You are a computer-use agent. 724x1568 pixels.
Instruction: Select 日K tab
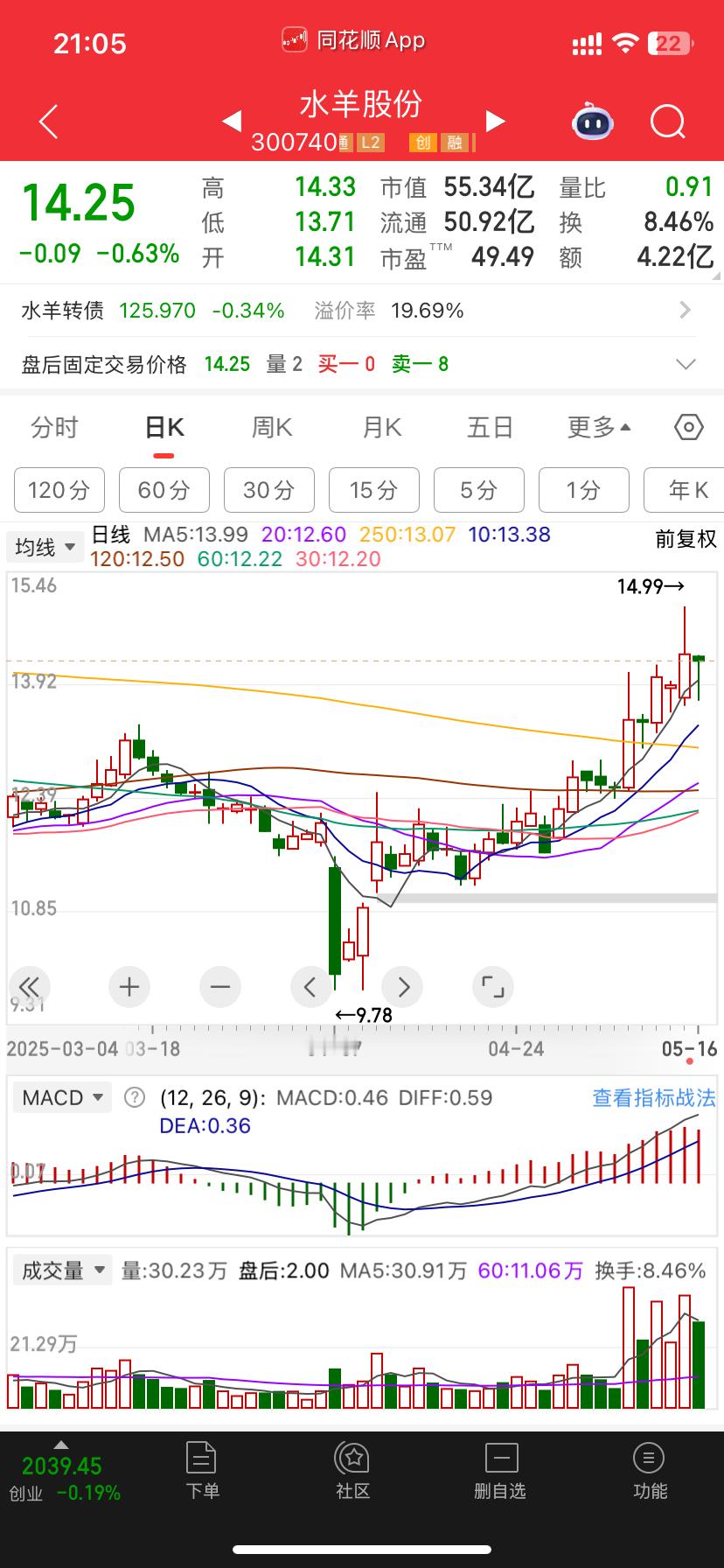[164, 427]
